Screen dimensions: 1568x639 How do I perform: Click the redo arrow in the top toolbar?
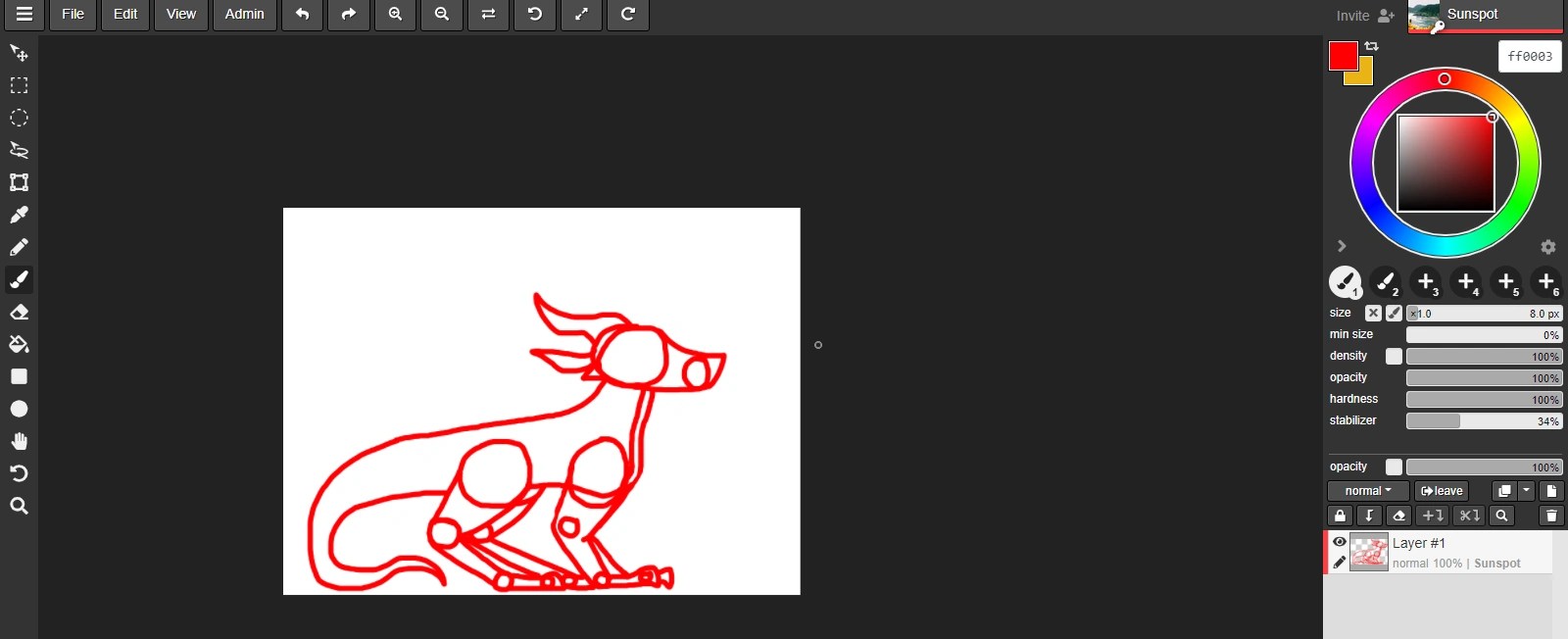[349, 14]
